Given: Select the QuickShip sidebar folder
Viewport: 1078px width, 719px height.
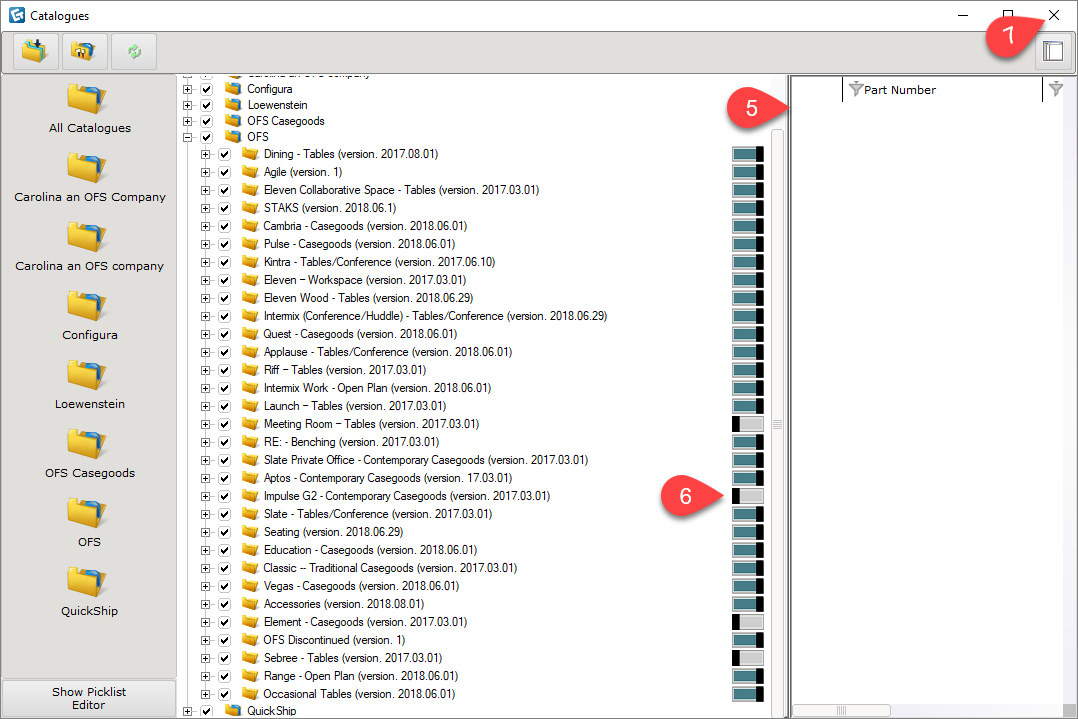Looking at the screenshot, I should [x=89, y=592].
